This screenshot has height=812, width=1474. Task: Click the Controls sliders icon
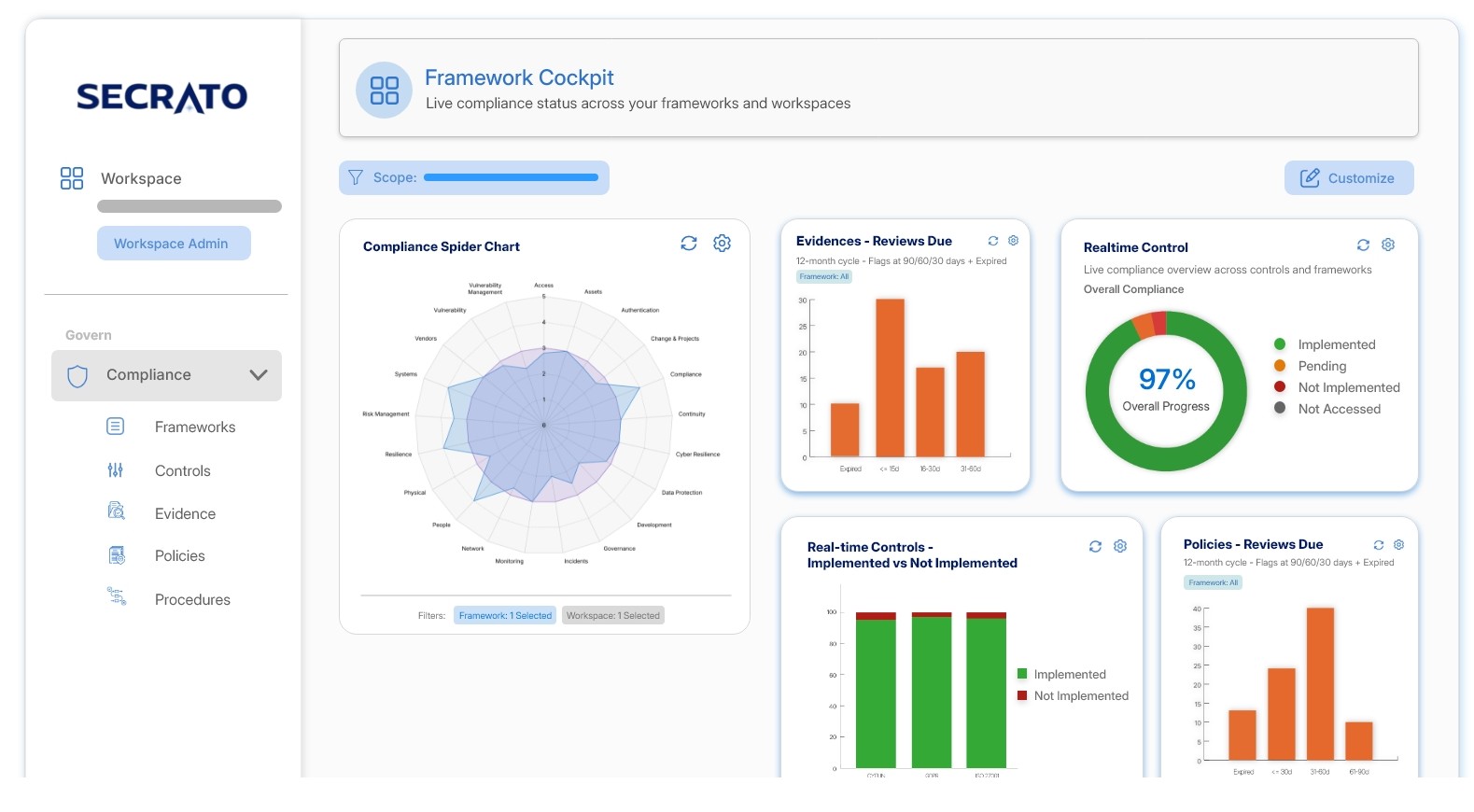pos(116,470)
